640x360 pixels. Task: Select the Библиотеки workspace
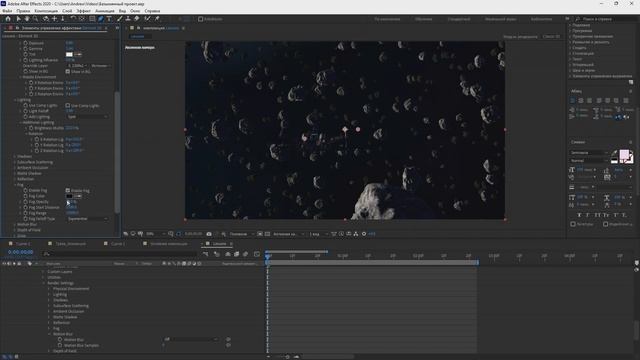tap(541, 19)
